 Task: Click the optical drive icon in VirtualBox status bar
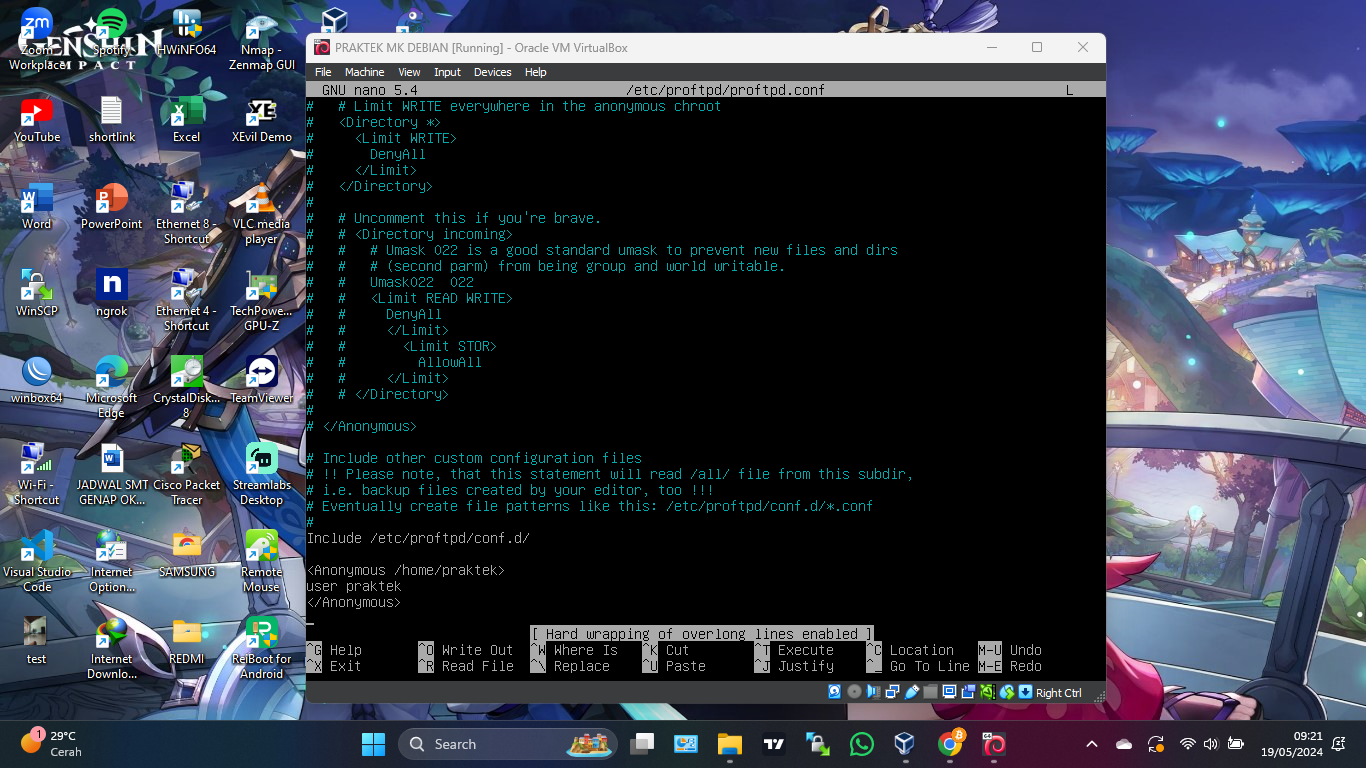click(854, 692)
